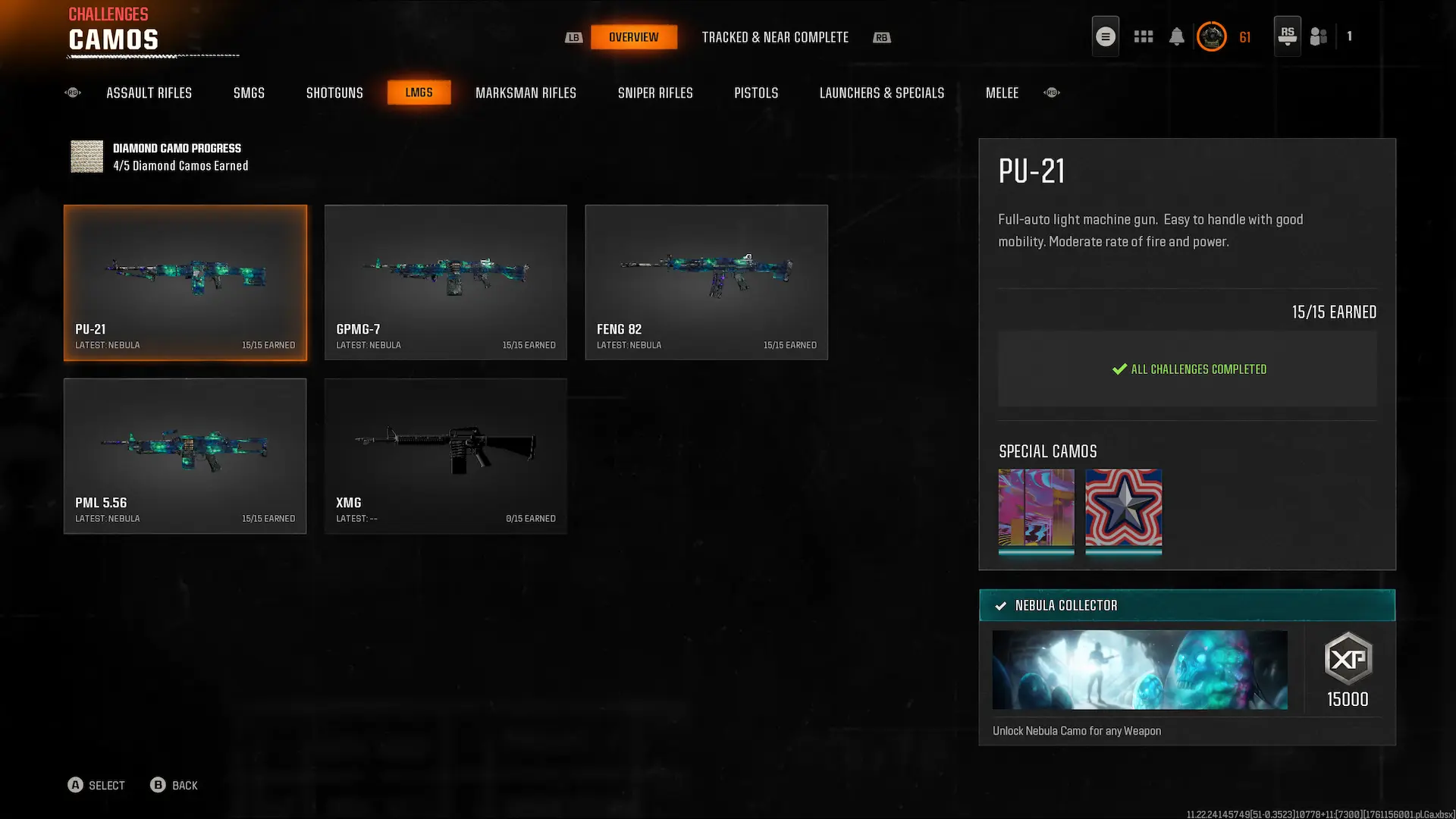
Task: Select the XMG weapon card
Action: pyautogui.click(x=445, y=456)
